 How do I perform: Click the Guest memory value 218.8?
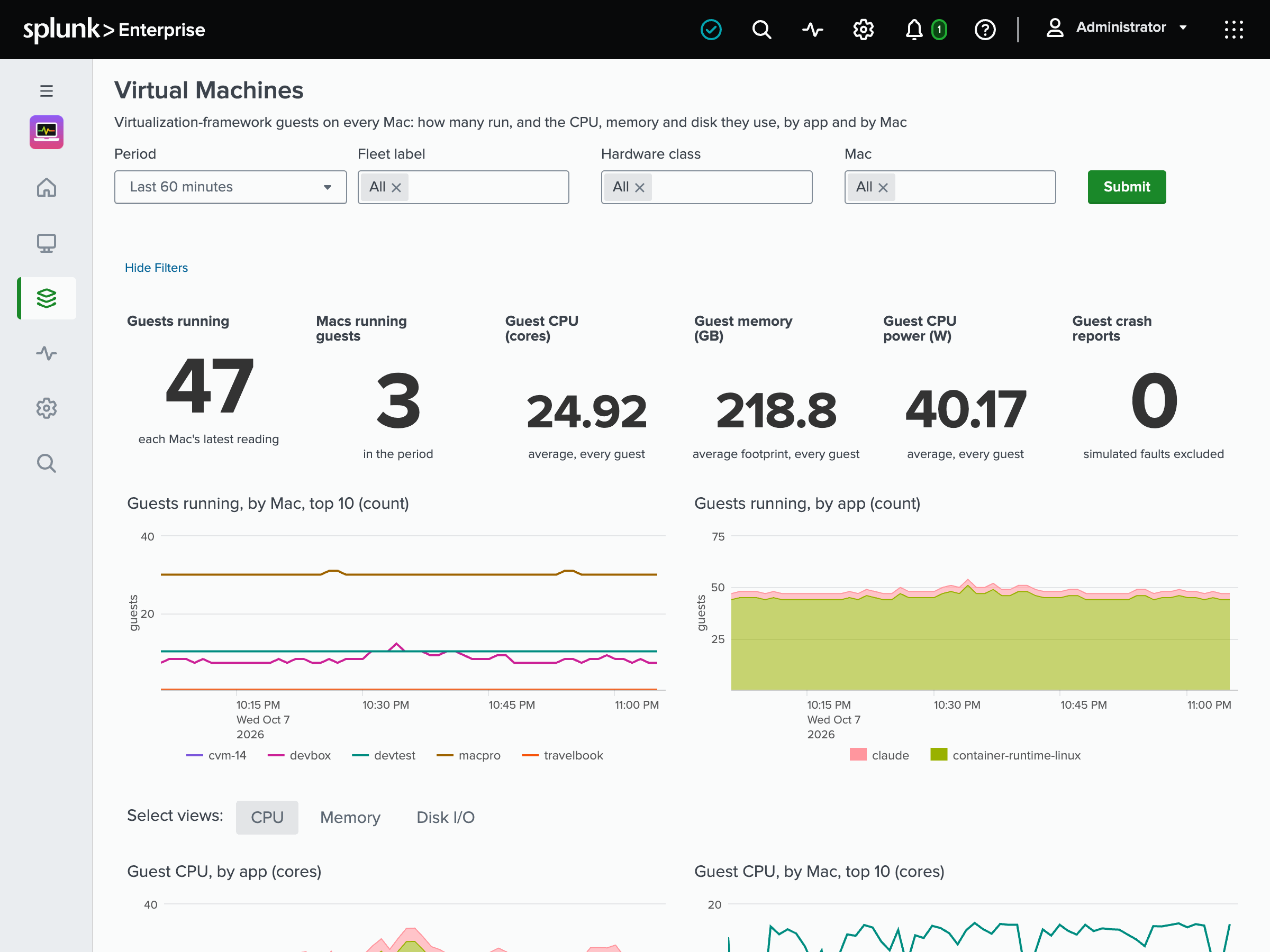tap(776, 411)
